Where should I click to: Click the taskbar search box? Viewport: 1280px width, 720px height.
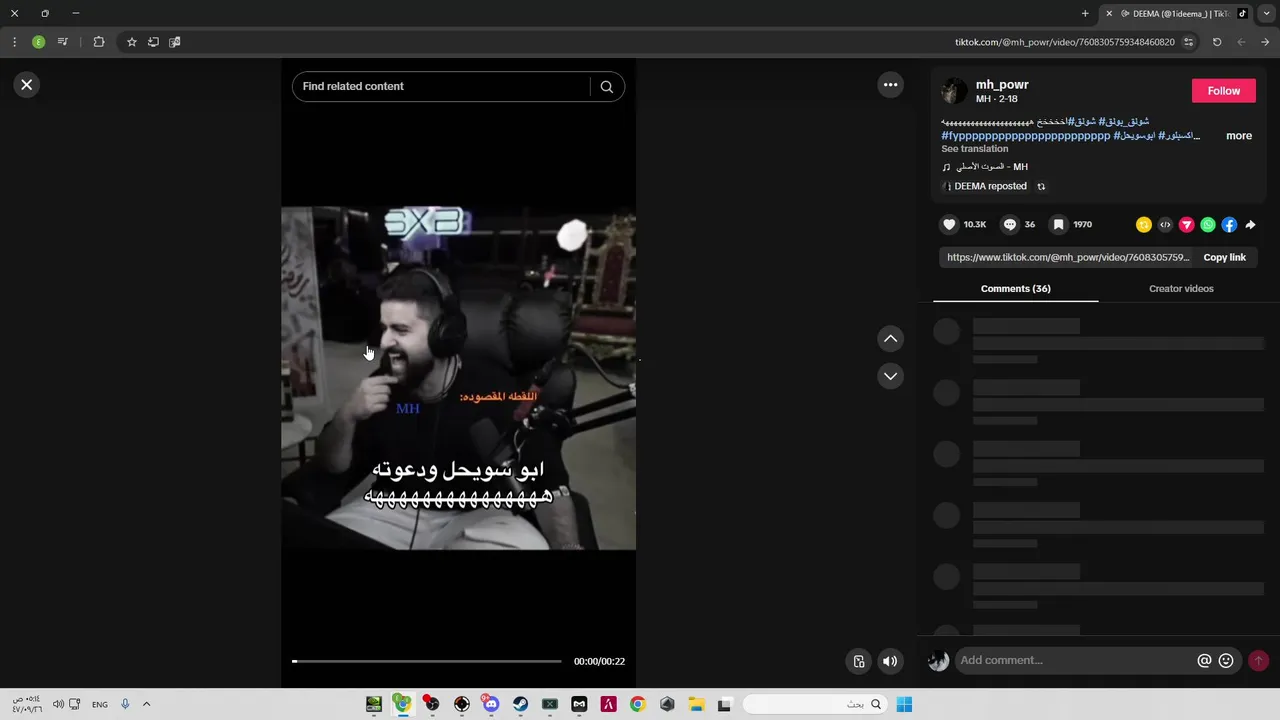click(814, 704)
